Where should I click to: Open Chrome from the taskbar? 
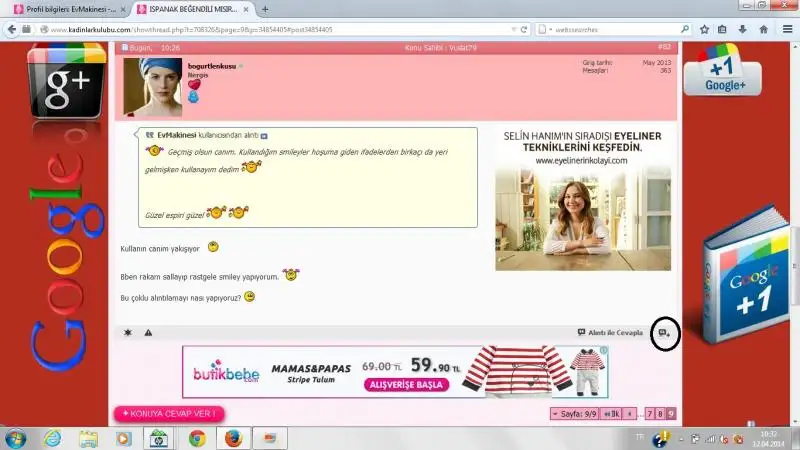(x=197, y=438)
